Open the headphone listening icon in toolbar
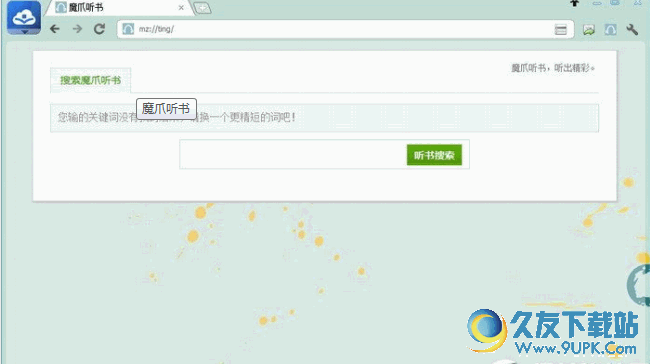Screen dimensions: 650x364 pos(610,29)
